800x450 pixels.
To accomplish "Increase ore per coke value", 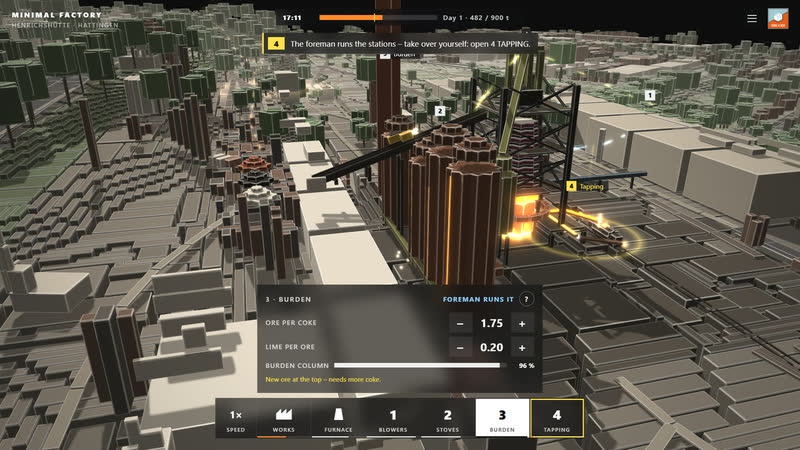I will [522, 323].
